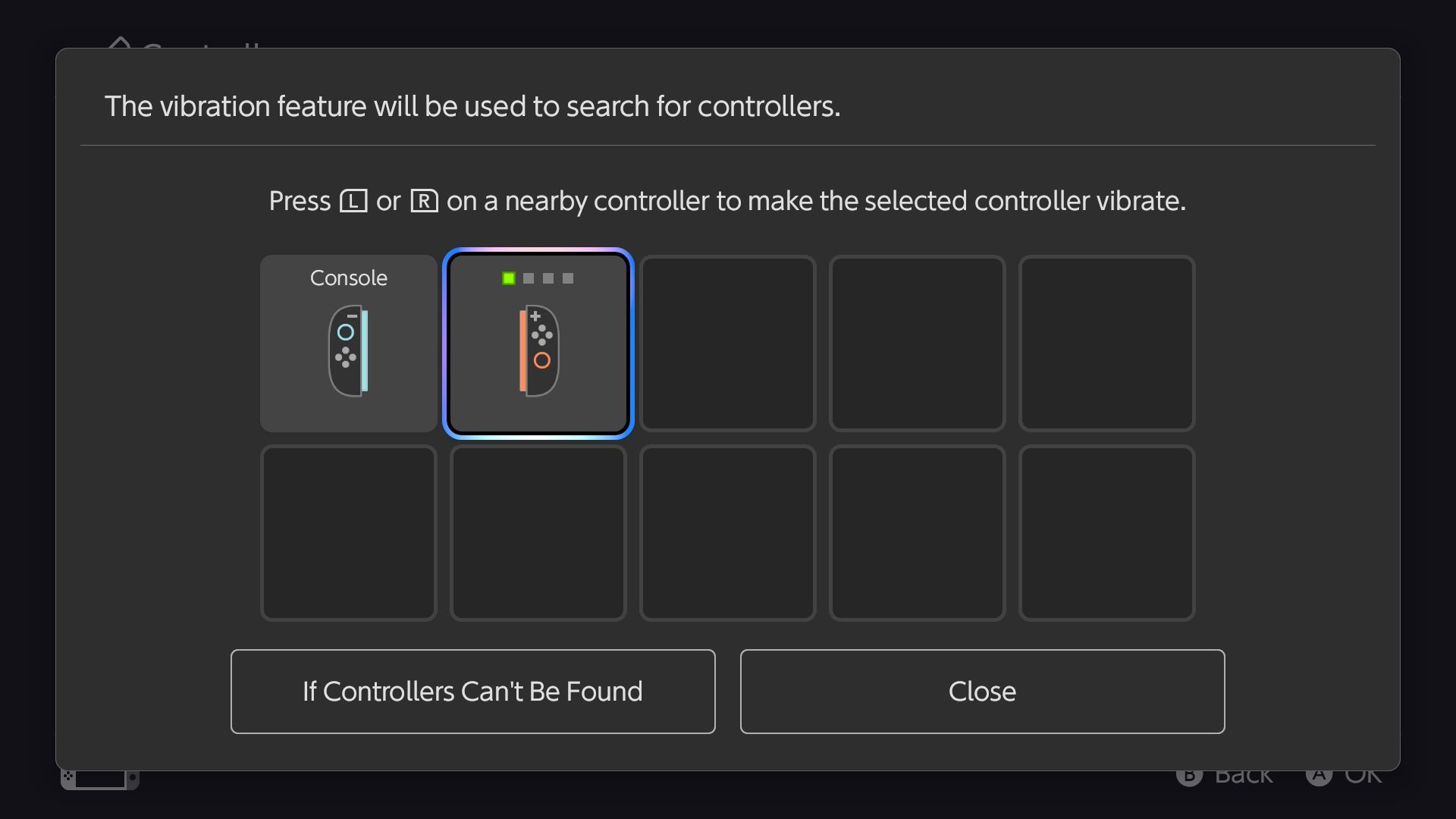Click the R button glyph in the instructions
This screenshot has width=1456, height=819.
[x=424, y=202]
